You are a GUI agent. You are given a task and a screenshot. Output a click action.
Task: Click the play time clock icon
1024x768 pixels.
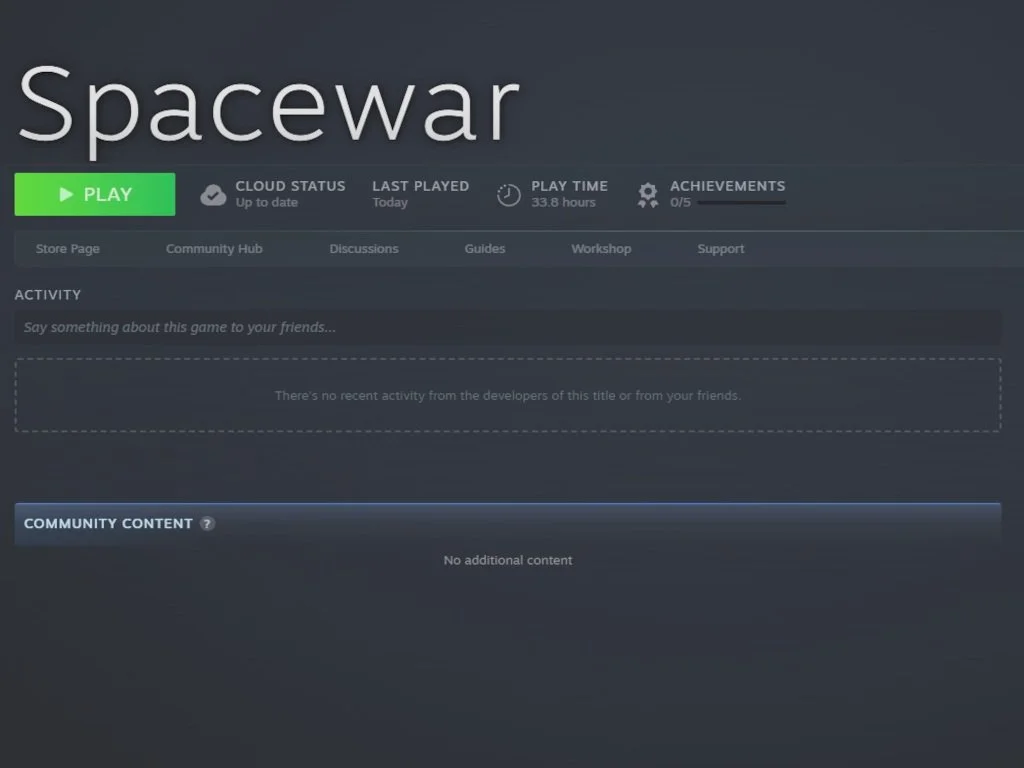pyautogui.click(x=509, y=195)
